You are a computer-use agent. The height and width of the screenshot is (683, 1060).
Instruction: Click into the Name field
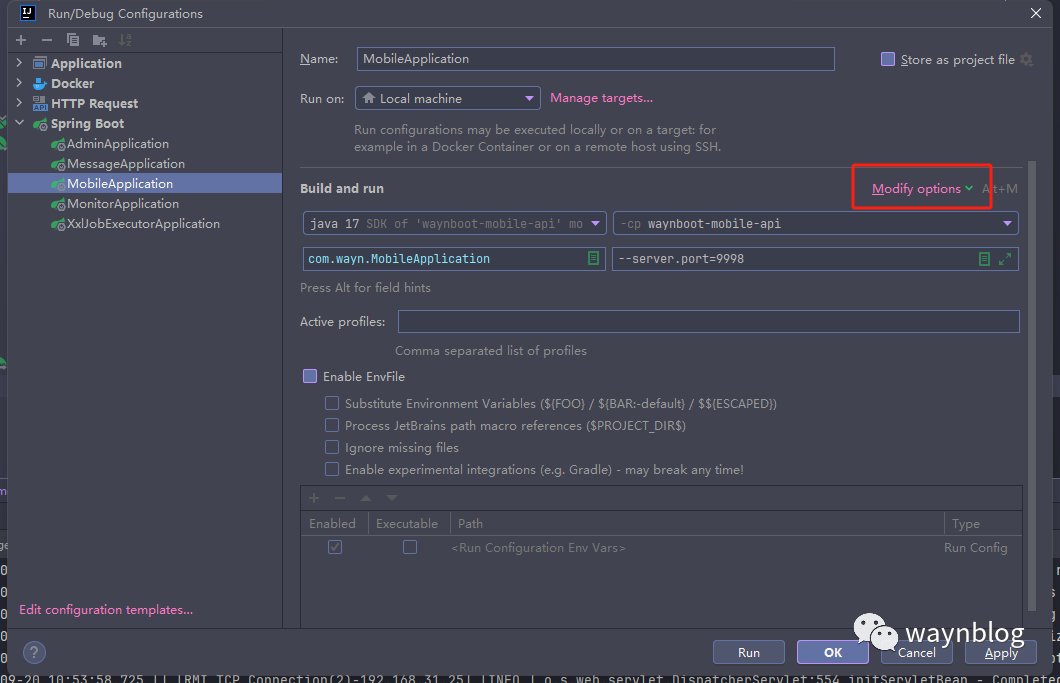596,59
